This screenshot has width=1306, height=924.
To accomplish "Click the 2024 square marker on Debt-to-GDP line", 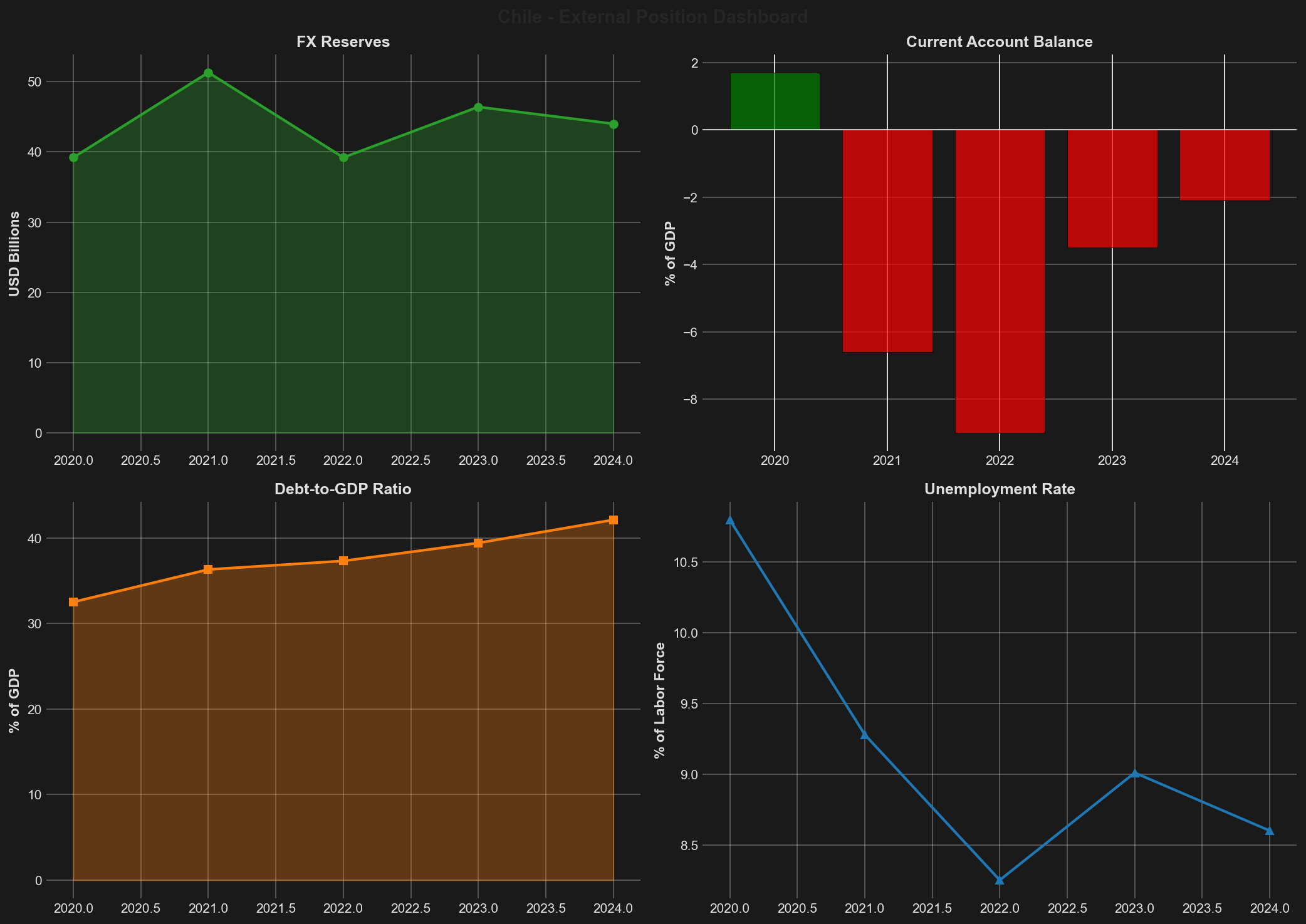I will [612, 519].
